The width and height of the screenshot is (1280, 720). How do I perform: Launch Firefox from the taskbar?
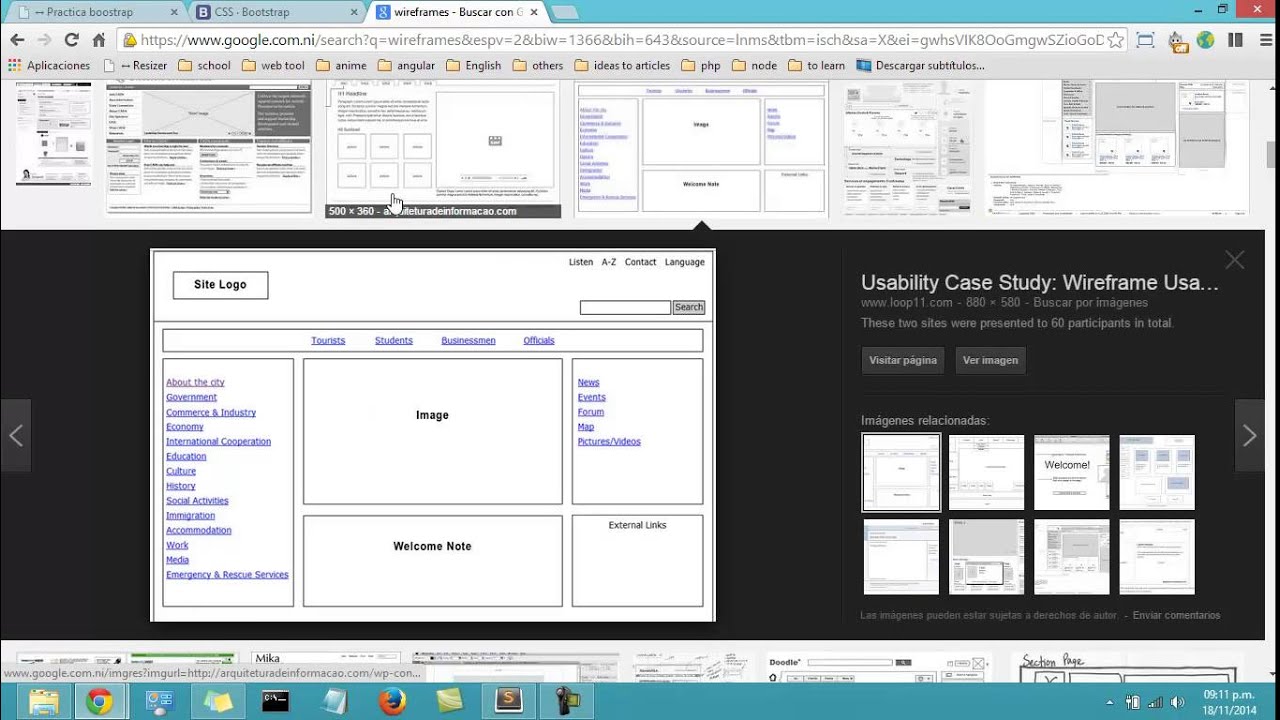coord(392,701)
